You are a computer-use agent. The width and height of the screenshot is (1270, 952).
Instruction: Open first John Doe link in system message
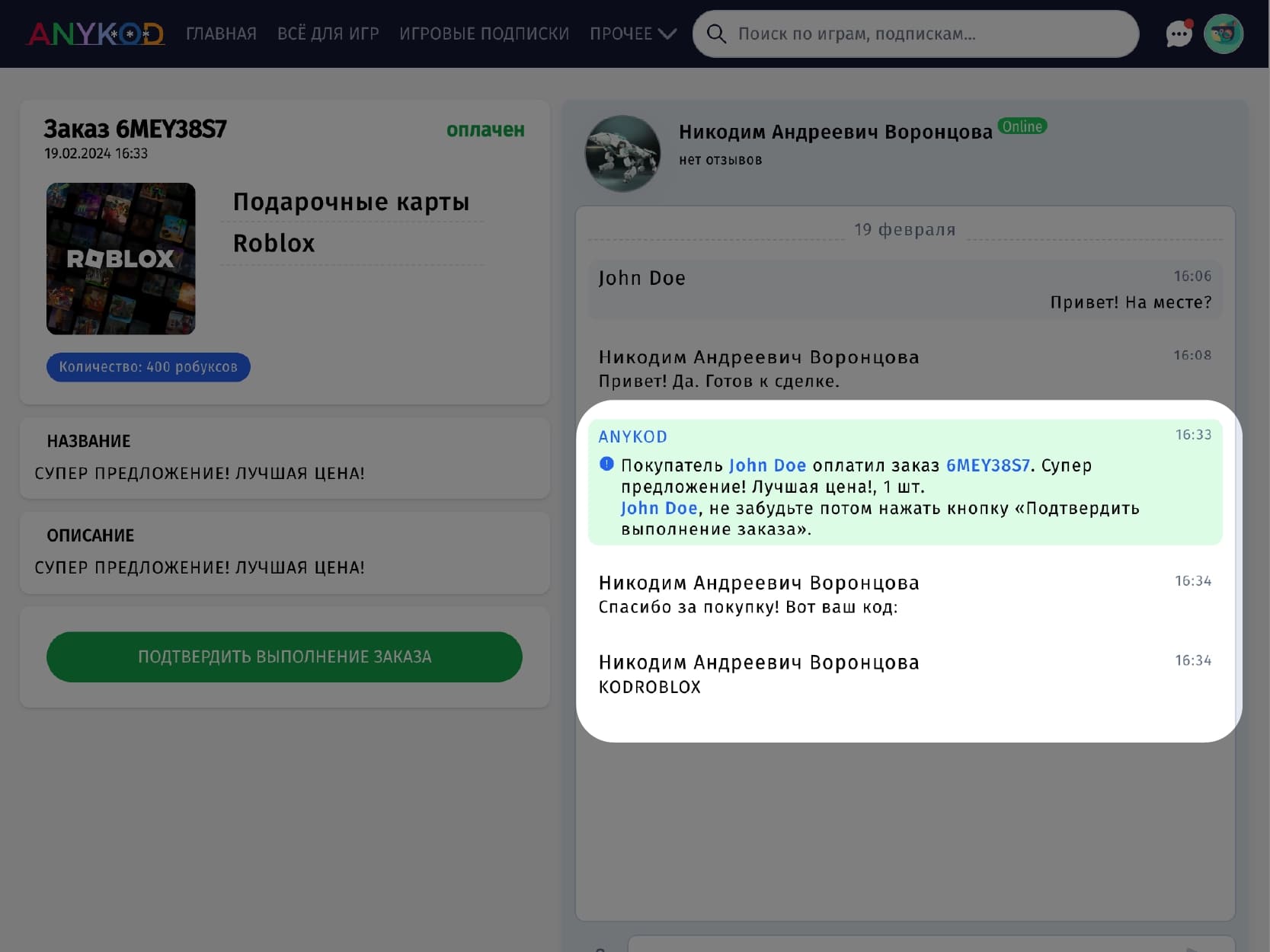(x=767, y=465)
